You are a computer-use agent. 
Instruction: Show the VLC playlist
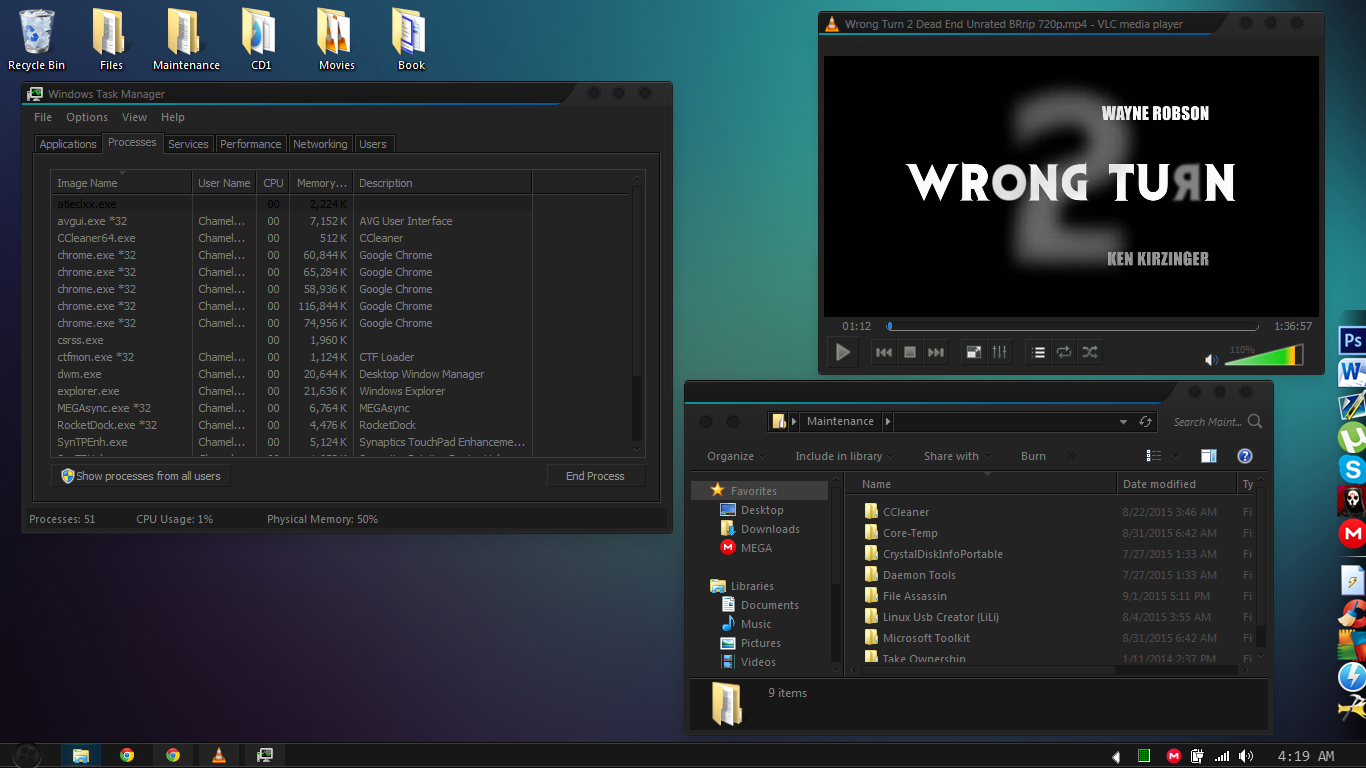click(1038, 352)
